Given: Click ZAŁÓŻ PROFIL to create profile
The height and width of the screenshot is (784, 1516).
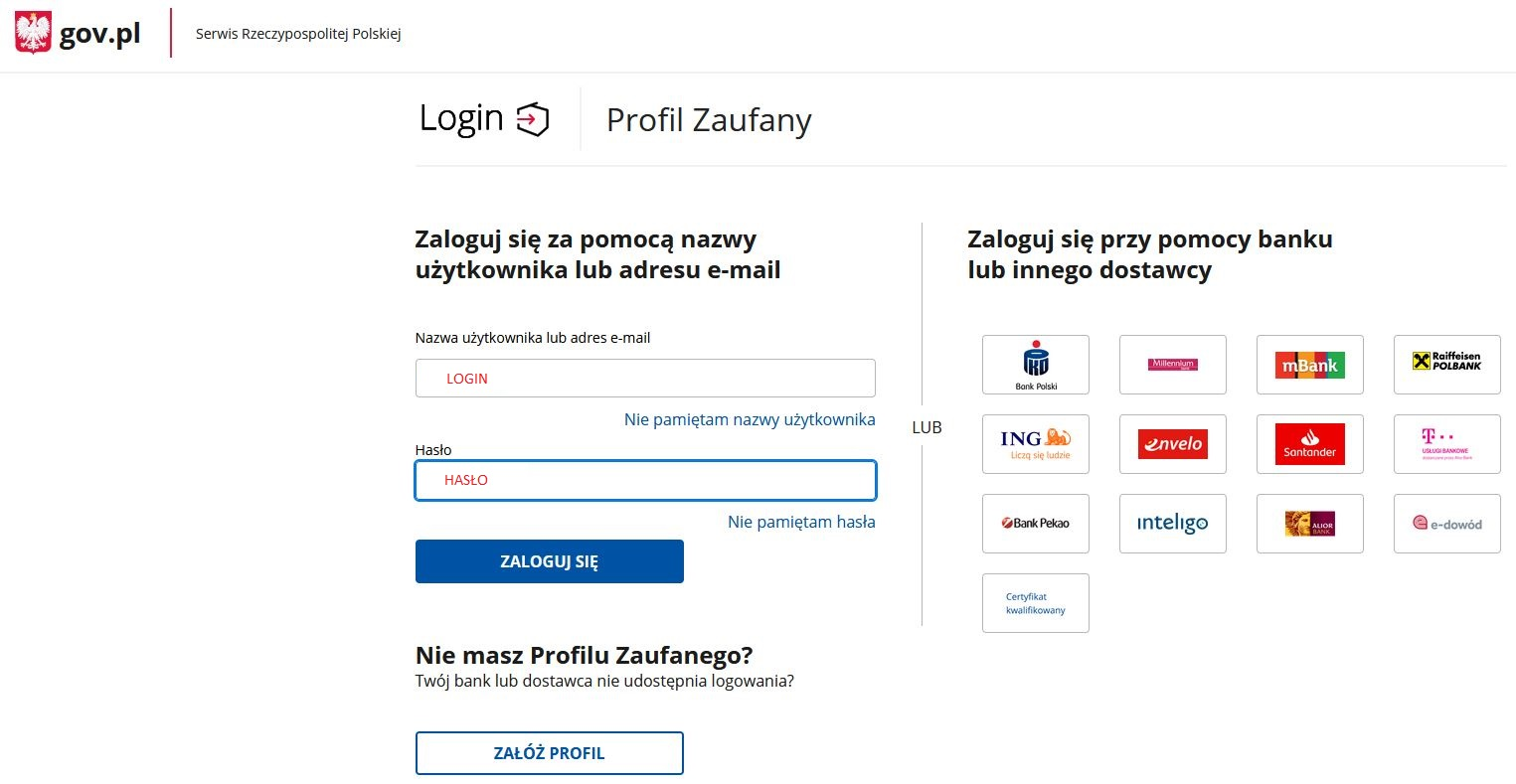Looking at the screenshot, I should coord(549,752).
